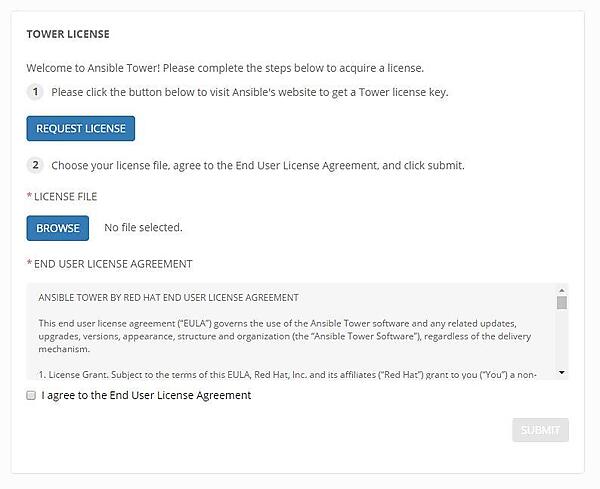600x489 pixels.
Task: Click the step 2 number badge
Action: pos(36,165)
